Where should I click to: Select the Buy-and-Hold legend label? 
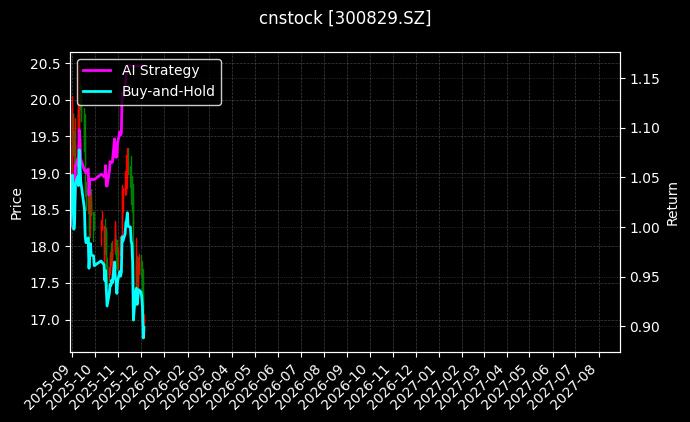coord(168,91)
